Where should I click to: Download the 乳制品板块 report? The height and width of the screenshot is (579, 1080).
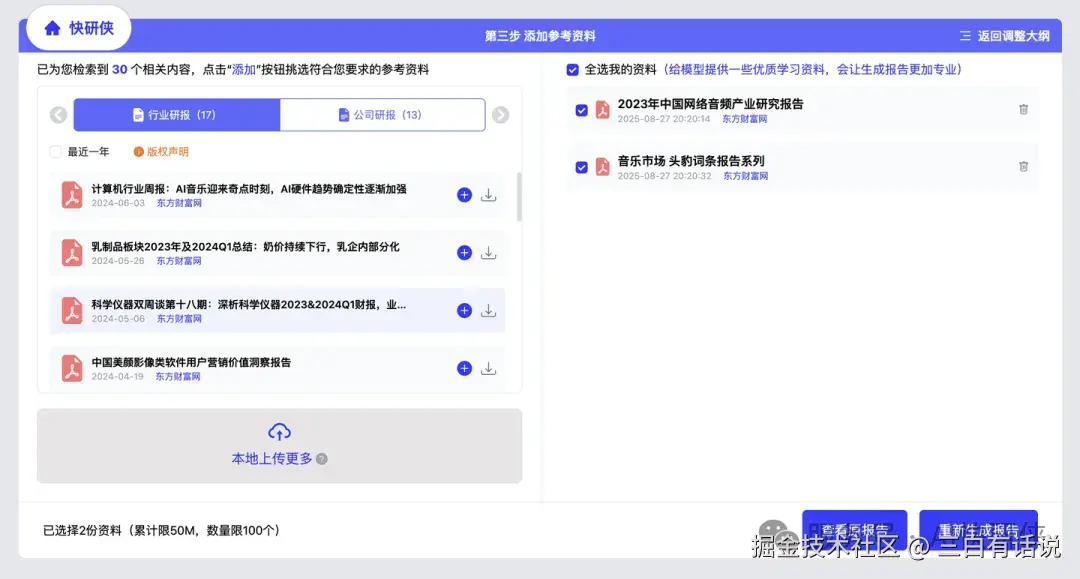(x=488, y=253)
